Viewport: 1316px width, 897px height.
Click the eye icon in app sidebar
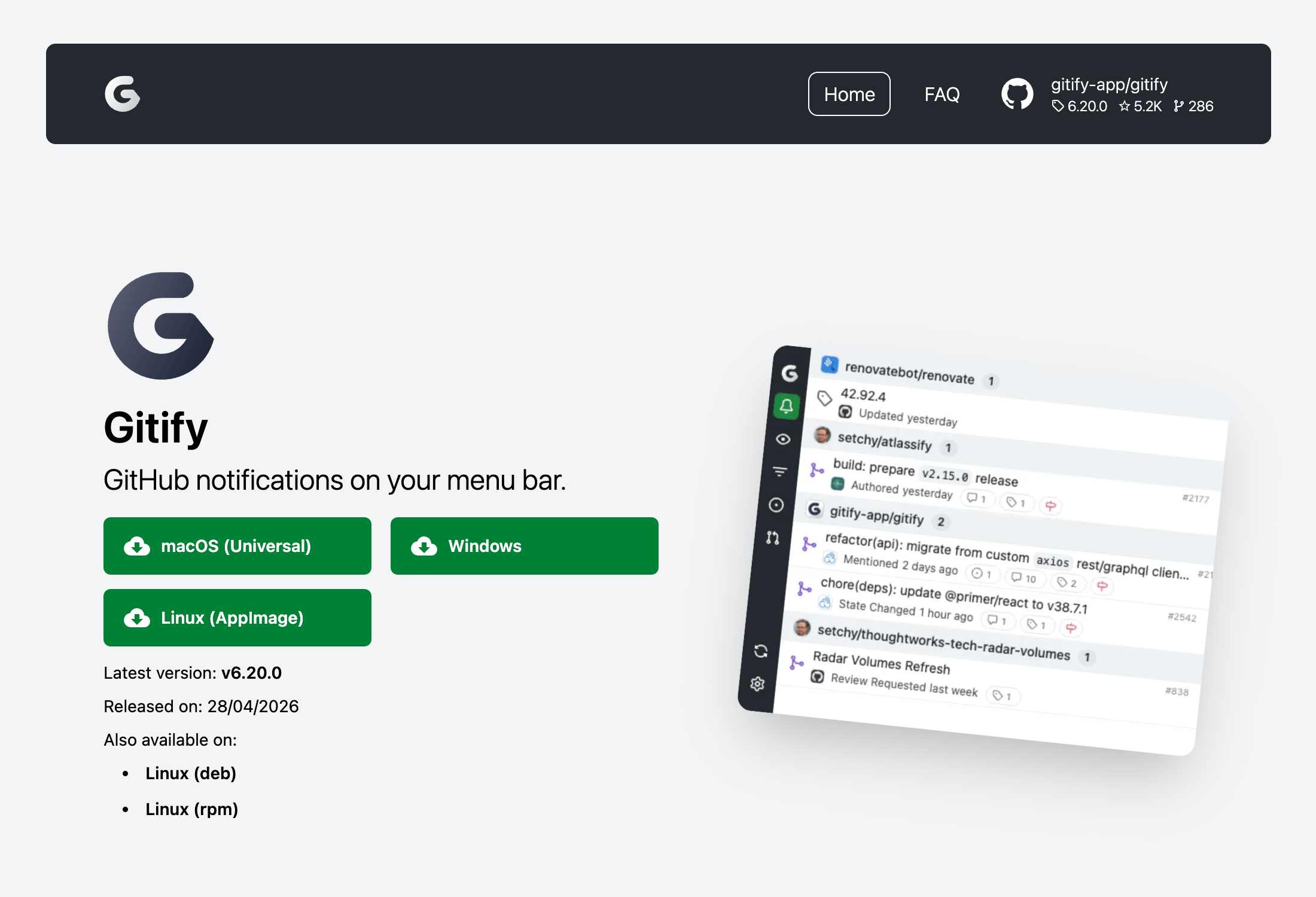point(783,439)
